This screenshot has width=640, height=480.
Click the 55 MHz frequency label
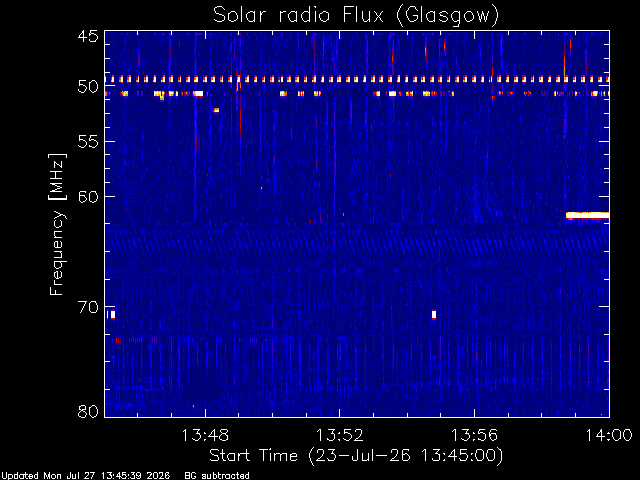pyautogui.click(x=88, y=142)
